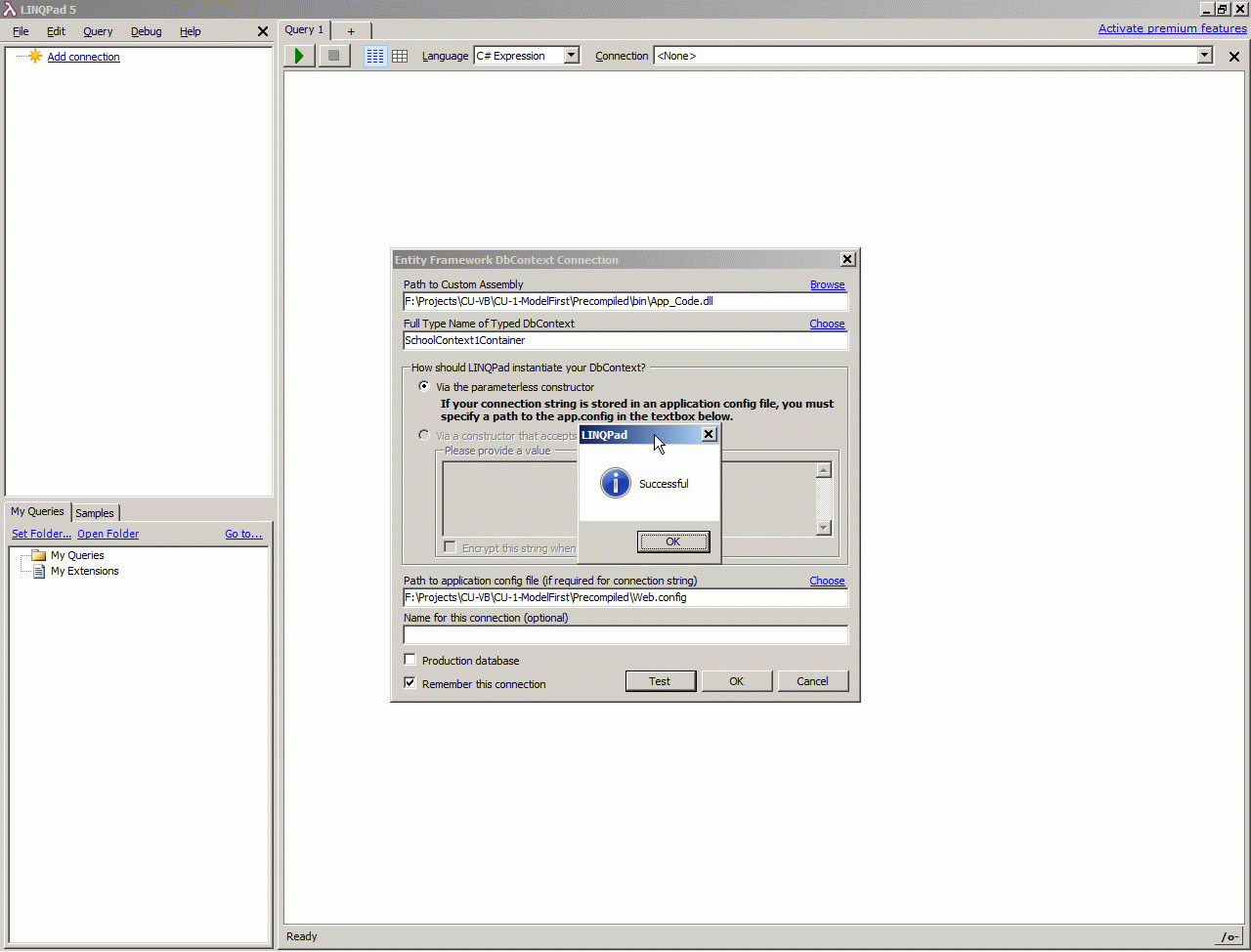Switch results to rich text view
1251x952 pixels.
[375, 56]
